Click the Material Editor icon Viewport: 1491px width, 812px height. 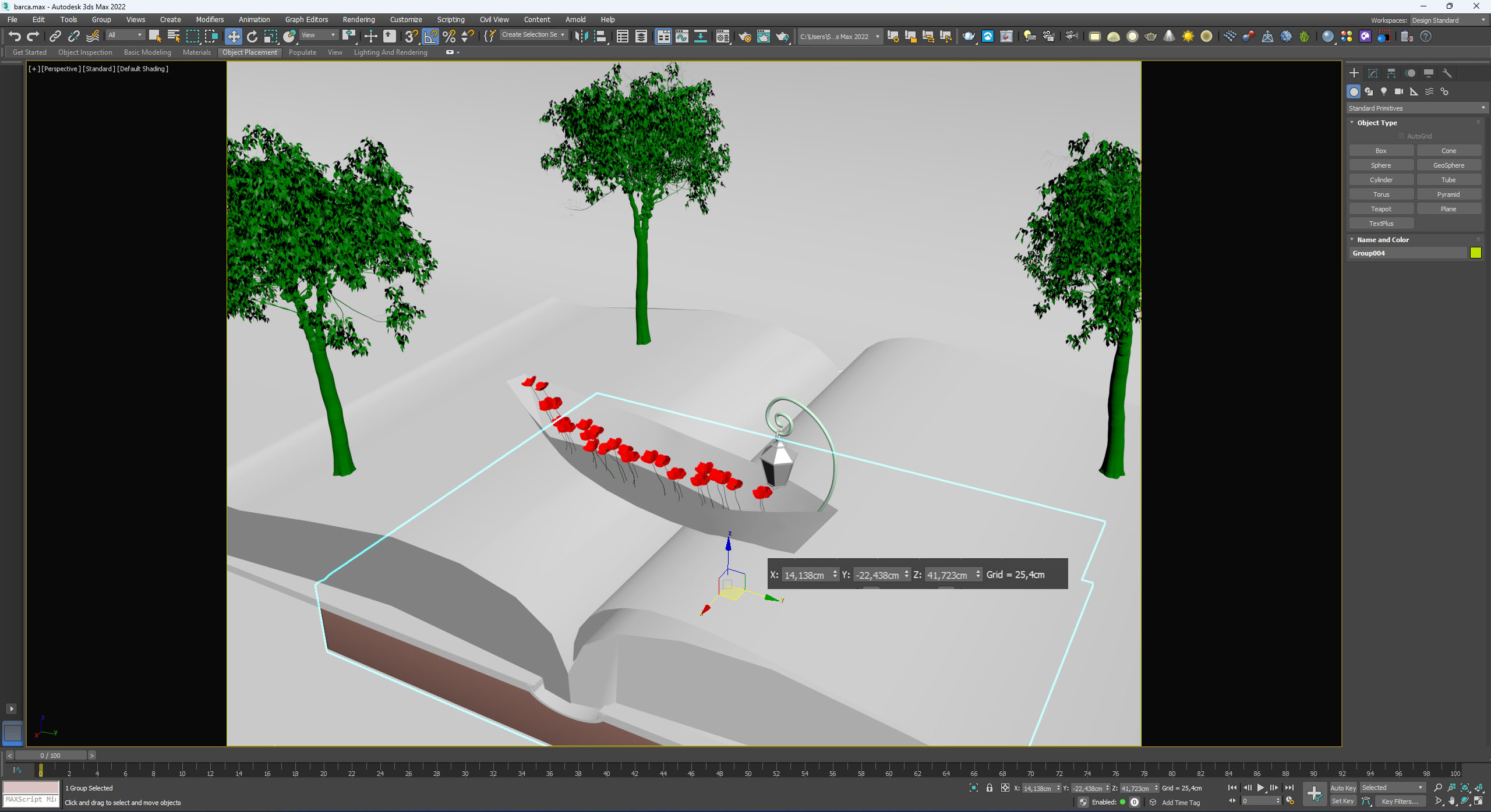click(x=969, y=36)
